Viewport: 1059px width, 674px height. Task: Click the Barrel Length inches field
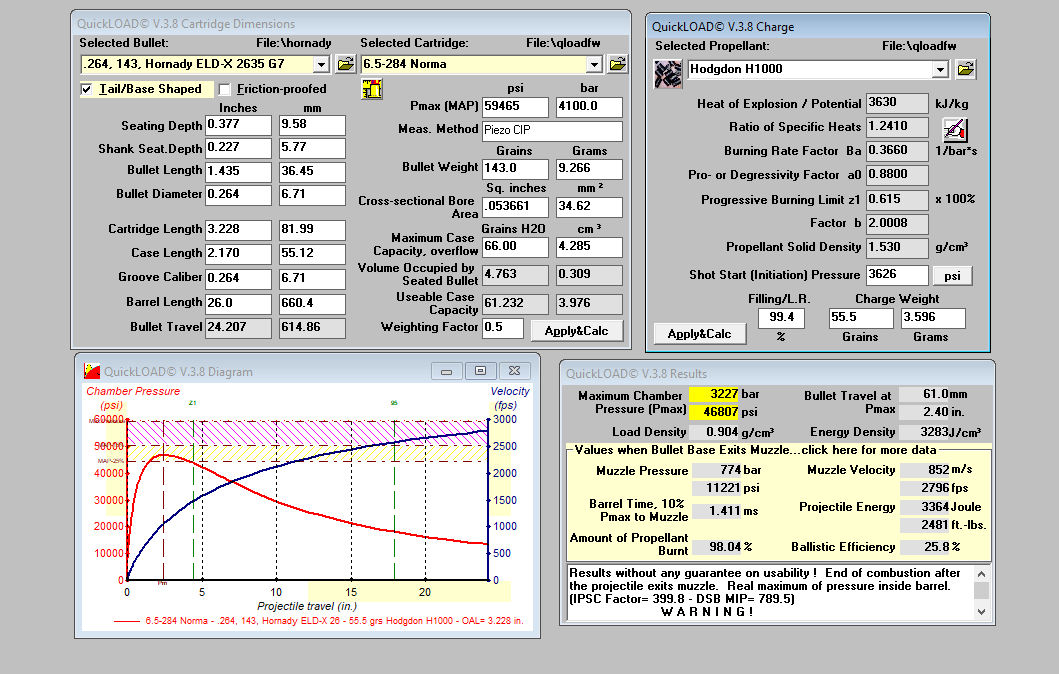pyautogui.click(x=238, y=302)
